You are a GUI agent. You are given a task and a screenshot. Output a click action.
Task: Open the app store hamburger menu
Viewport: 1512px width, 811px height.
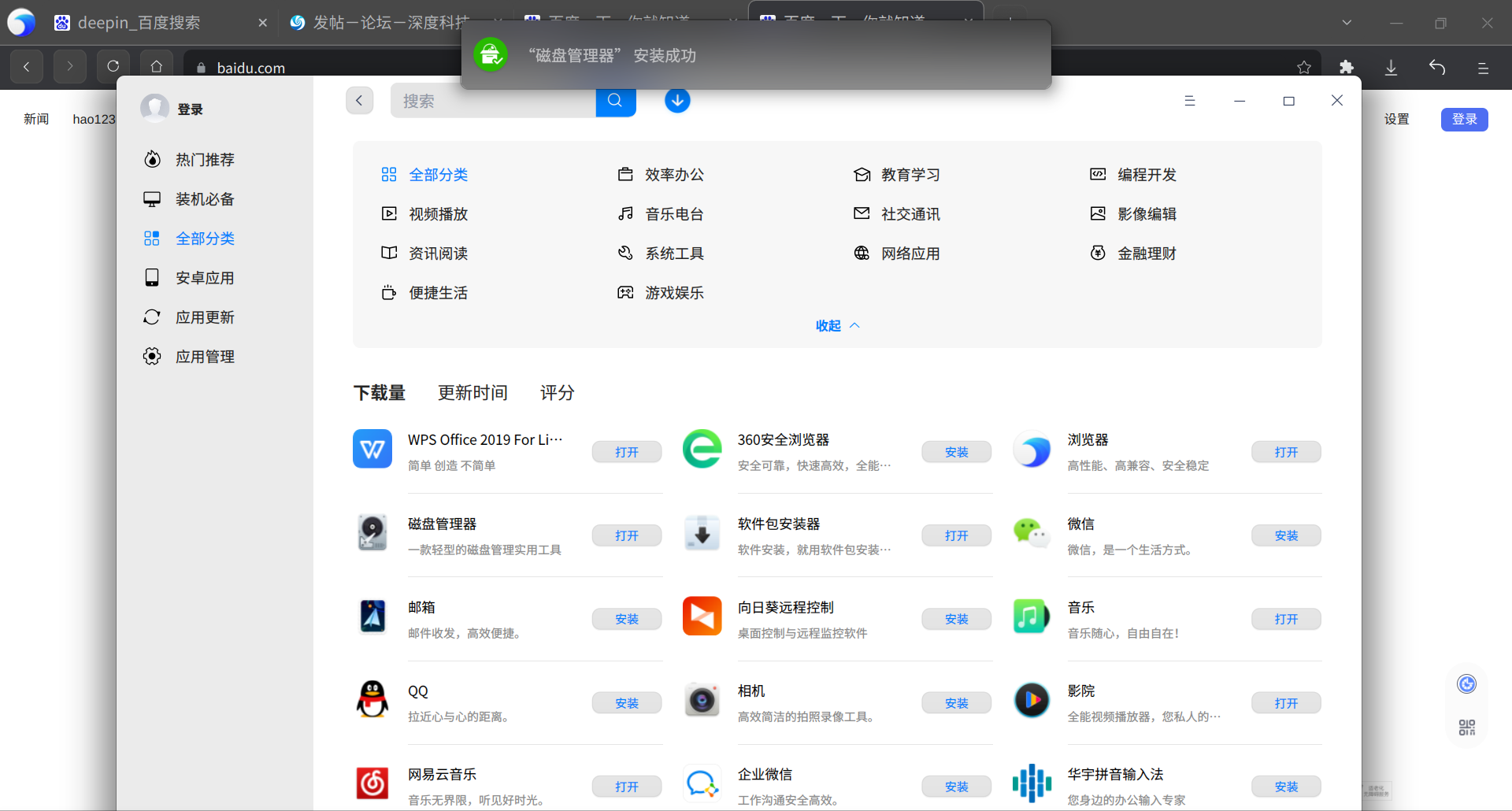1190,100
